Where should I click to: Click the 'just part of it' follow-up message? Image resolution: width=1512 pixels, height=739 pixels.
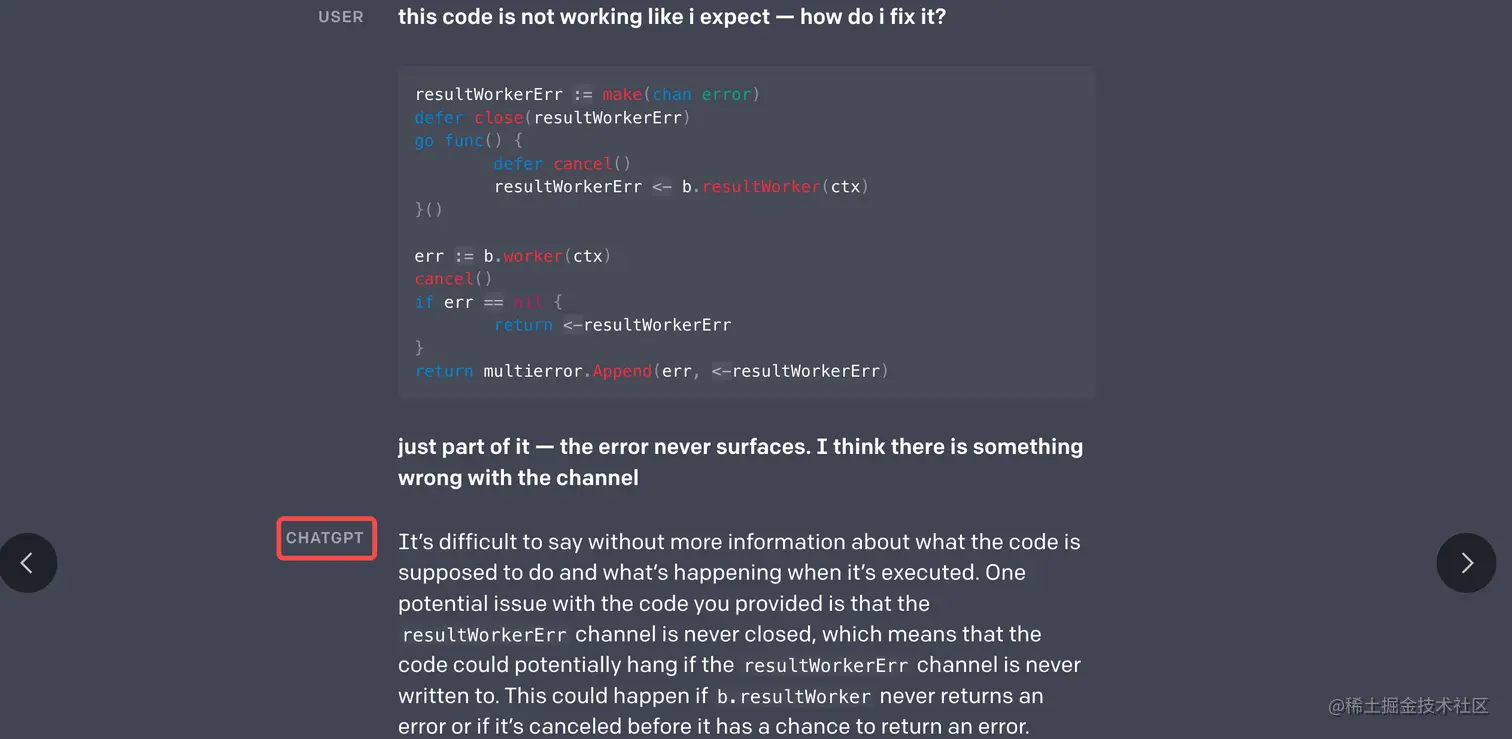740,462
